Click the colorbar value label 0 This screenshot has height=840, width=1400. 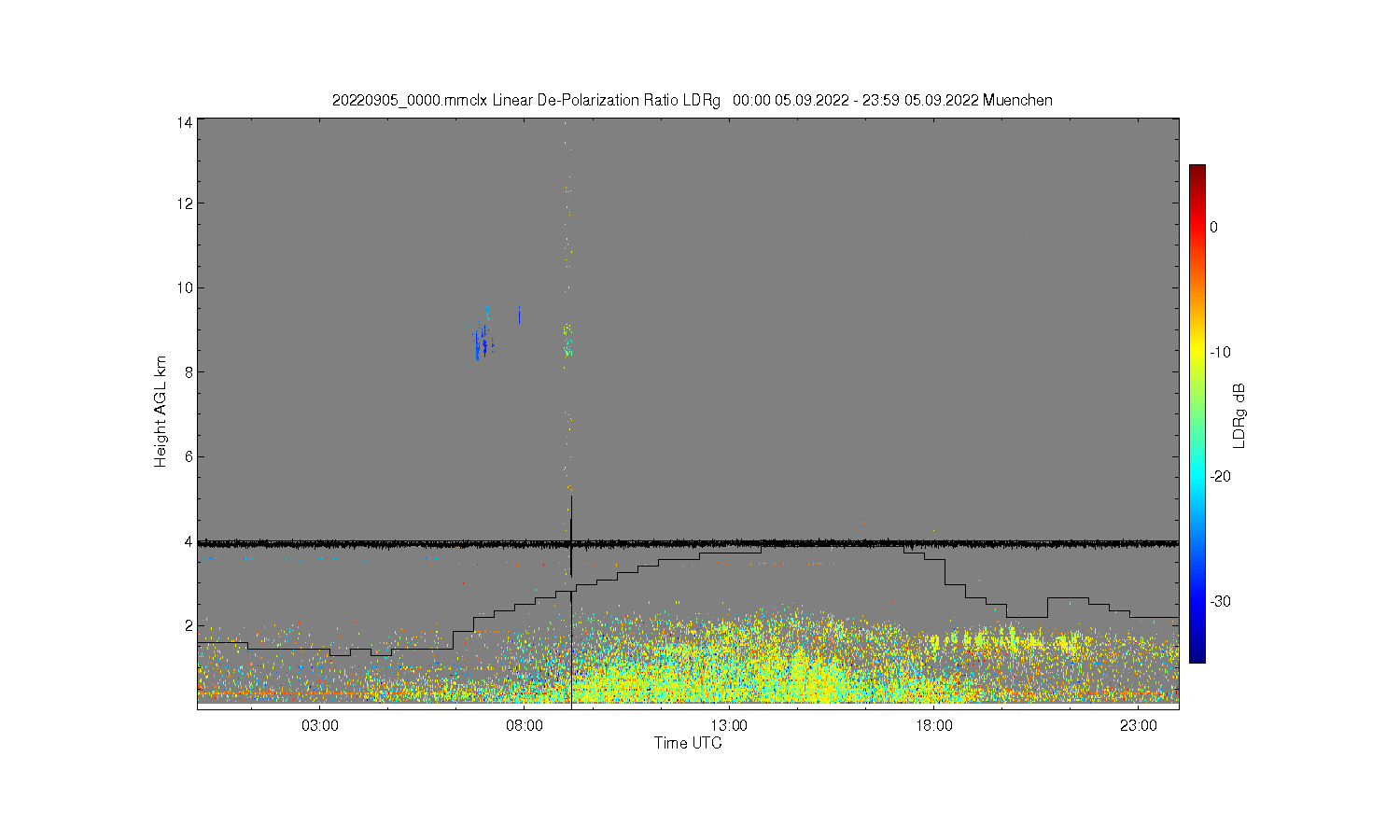[x=1213, y=227]
